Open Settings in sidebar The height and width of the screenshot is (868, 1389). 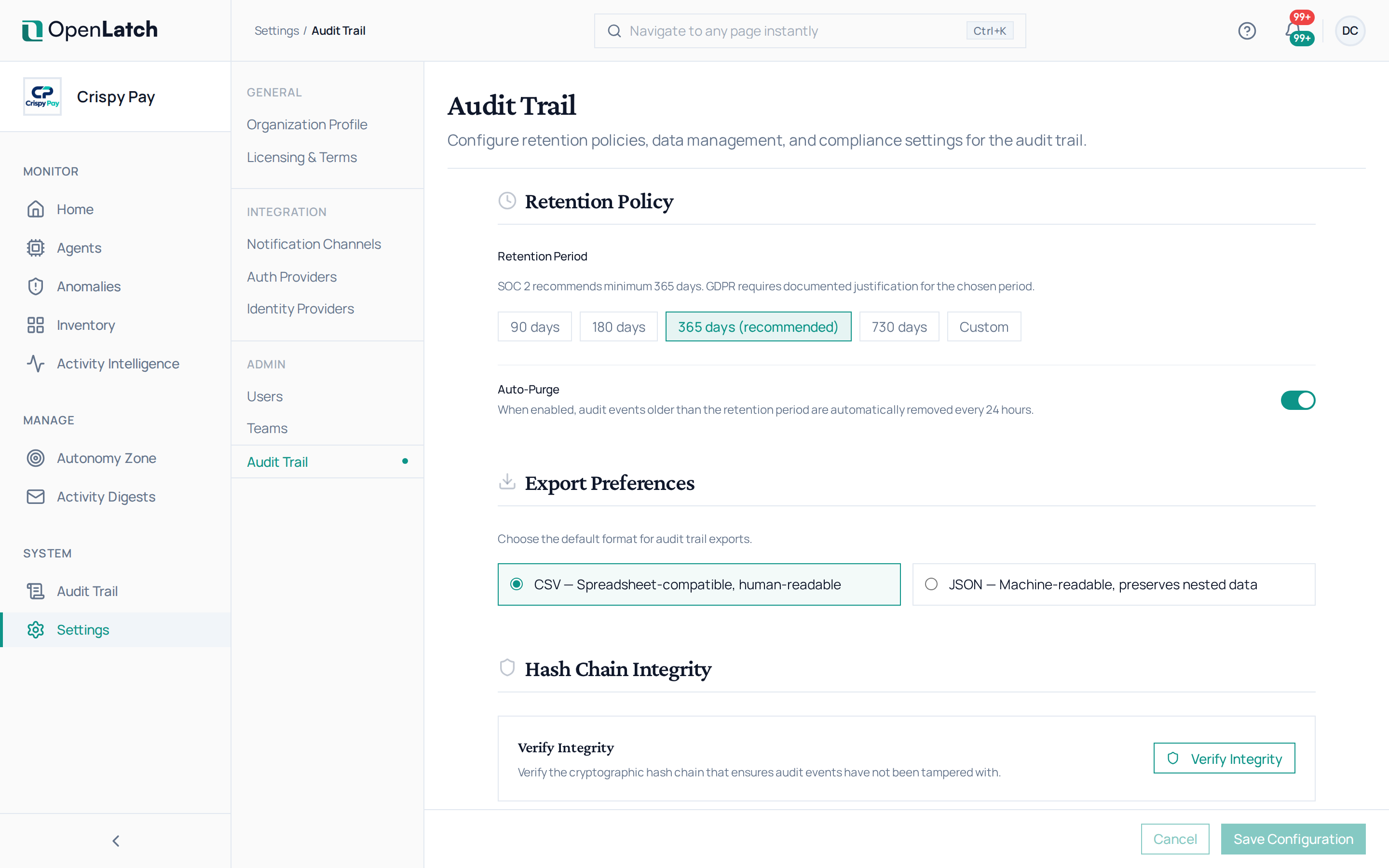[115, 630]
